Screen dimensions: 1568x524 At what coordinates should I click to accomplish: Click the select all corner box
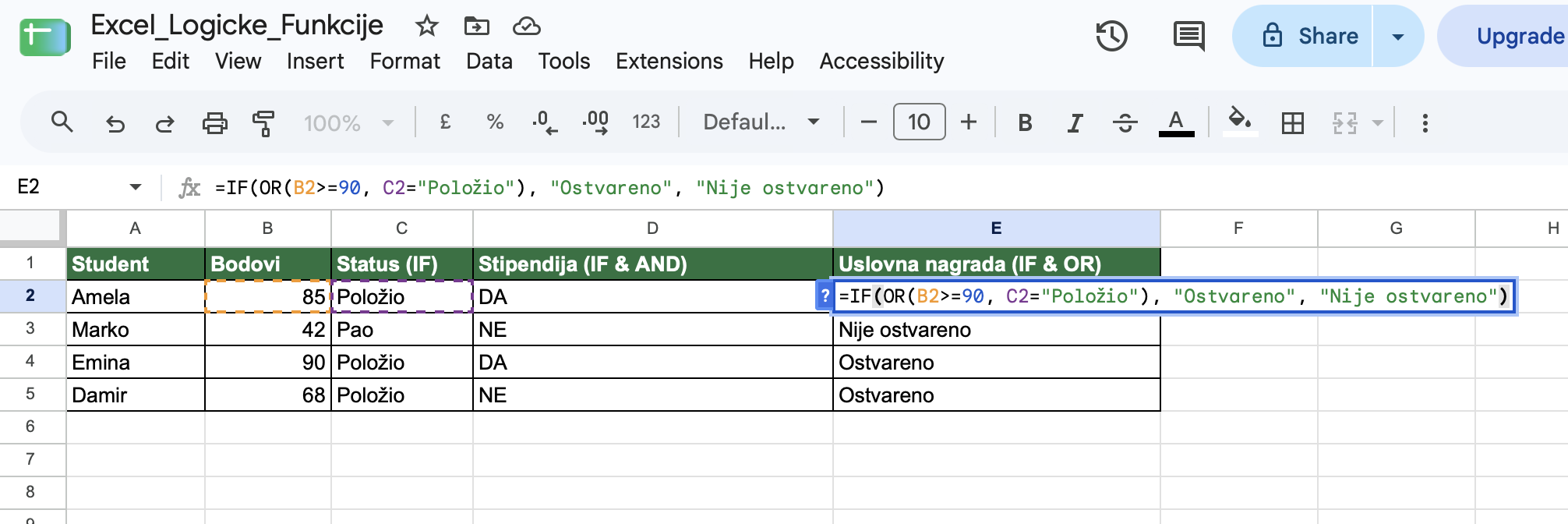click(31, 228)
